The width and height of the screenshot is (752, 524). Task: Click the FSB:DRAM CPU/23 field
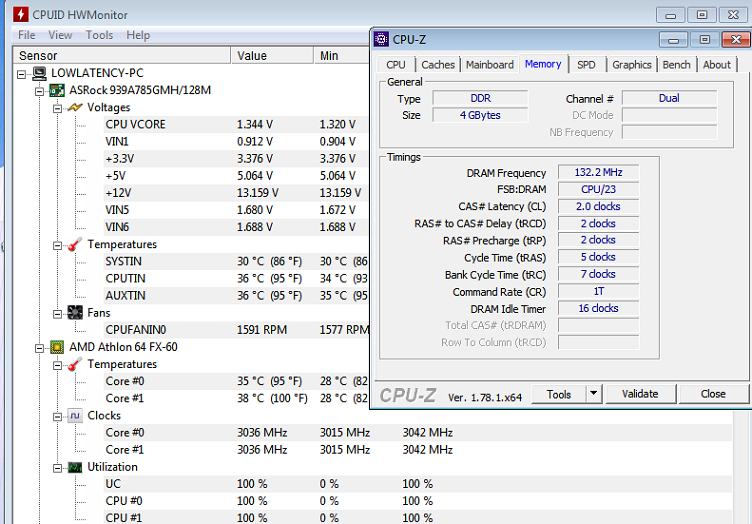coord(599,189)
